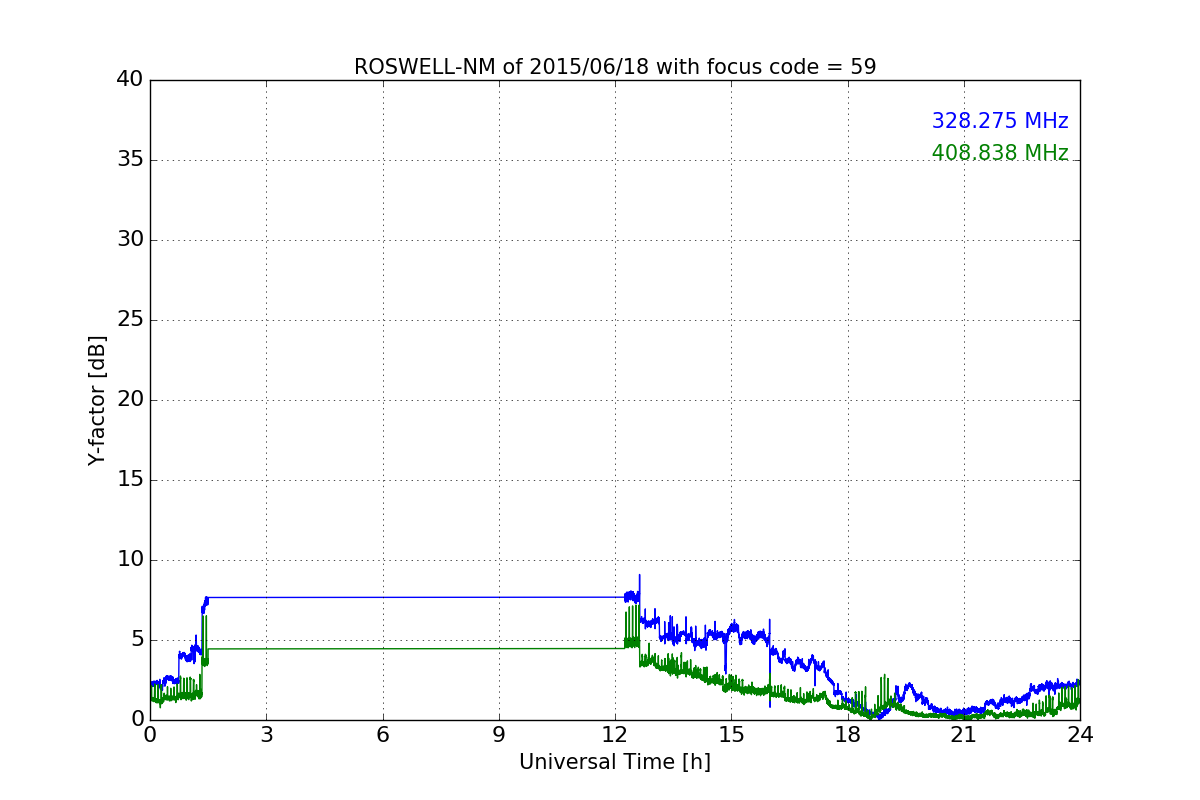
Task: Click the x-axis tick label 18
Action: tap(847, 735)
